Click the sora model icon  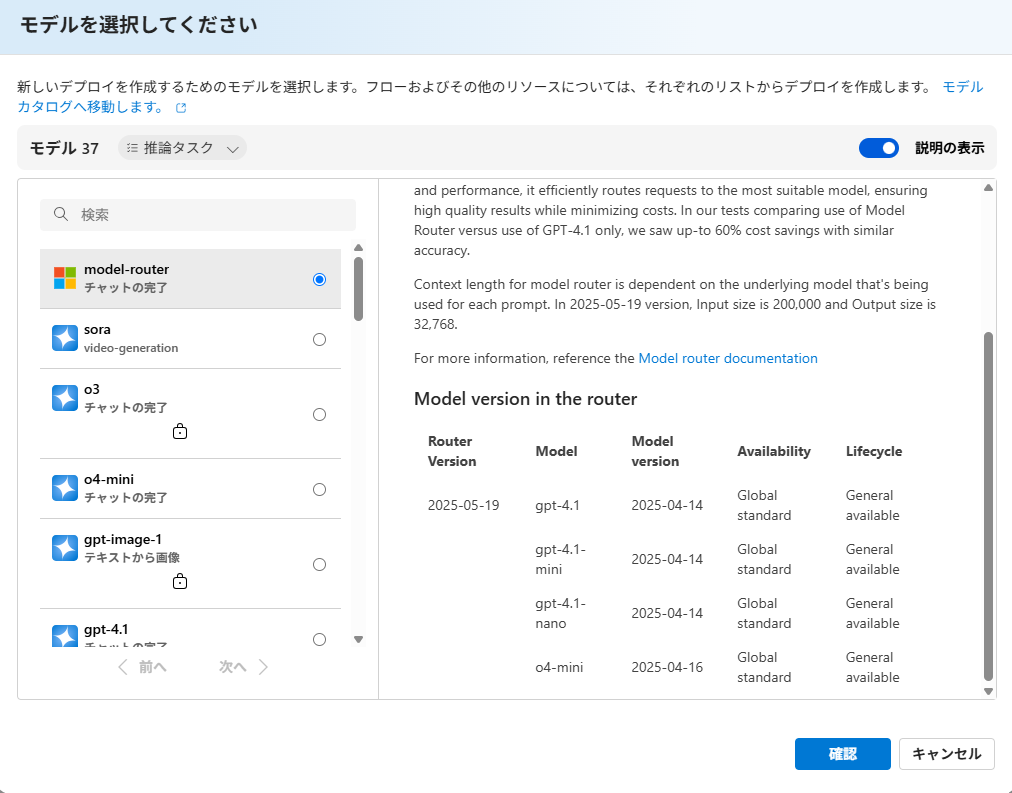[65, 338]
